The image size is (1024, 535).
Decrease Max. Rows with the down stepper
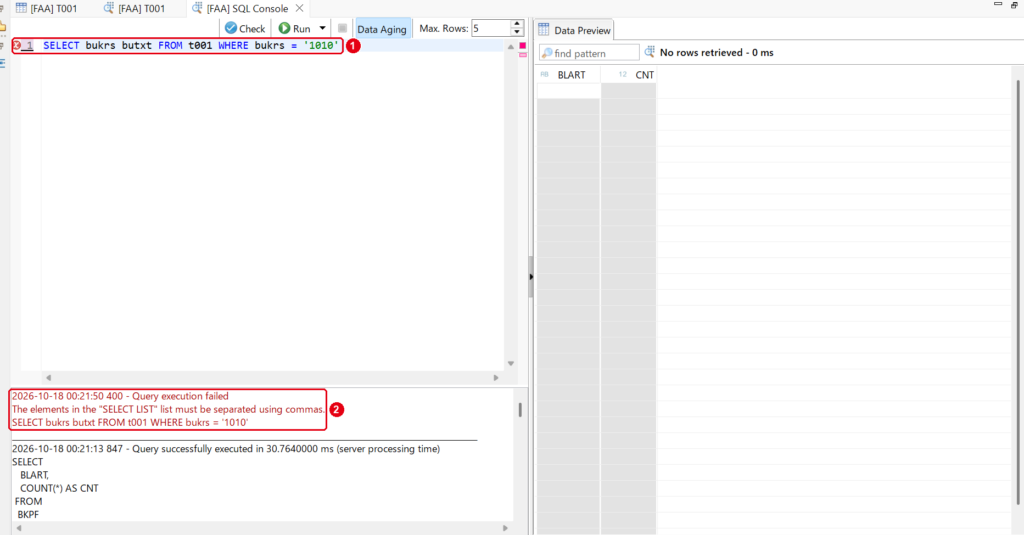517,32
